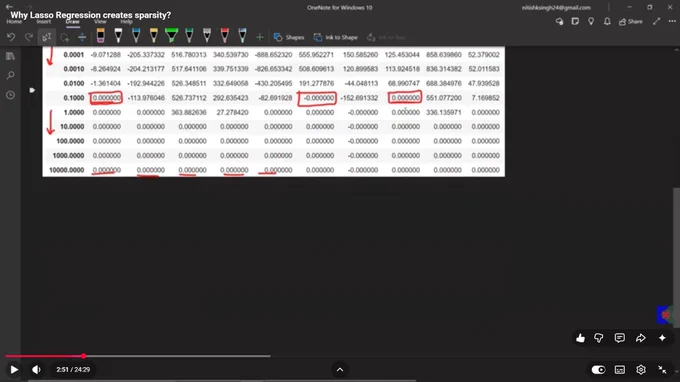
Task: Open the video comments
Action: [620, 338]
